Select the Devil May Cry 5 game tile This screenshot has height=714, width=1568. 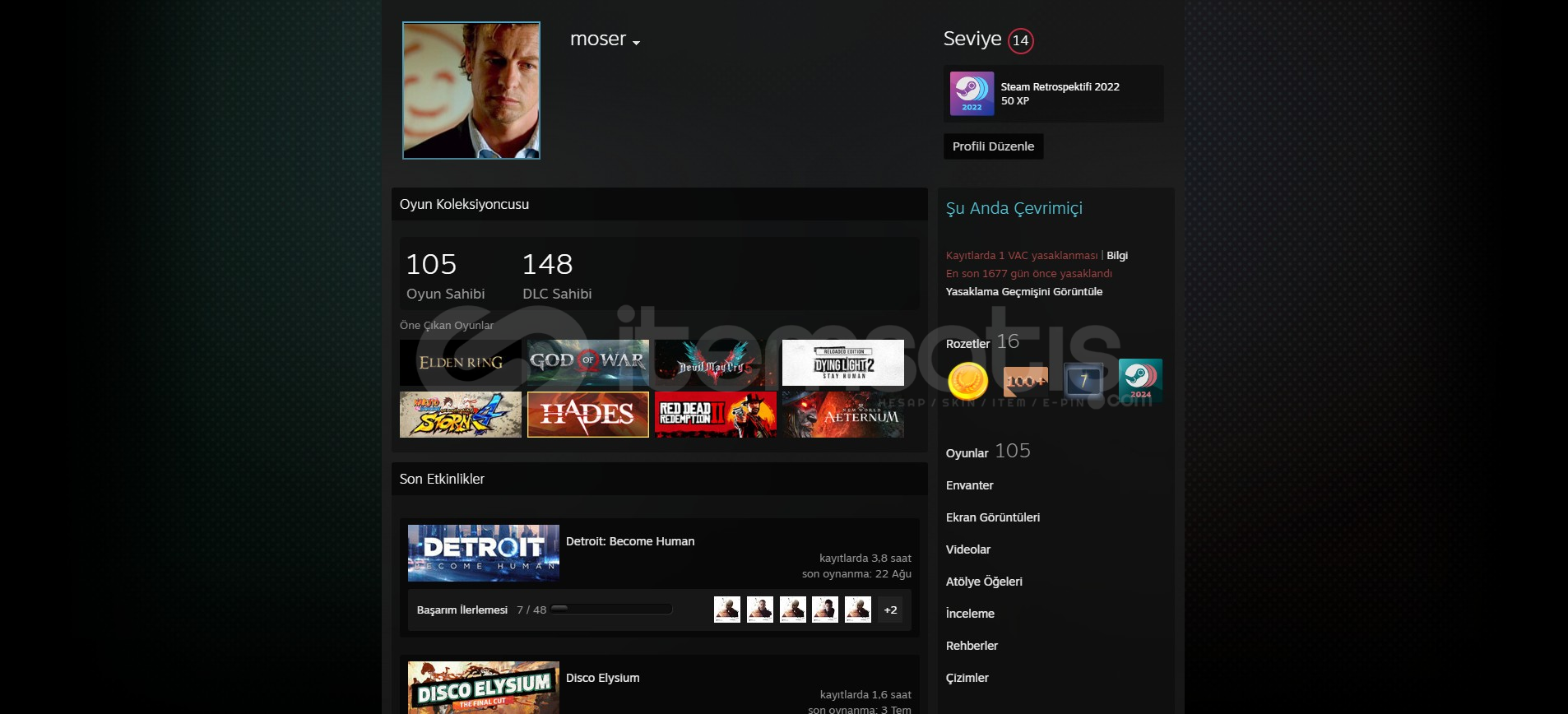[716, 363]
